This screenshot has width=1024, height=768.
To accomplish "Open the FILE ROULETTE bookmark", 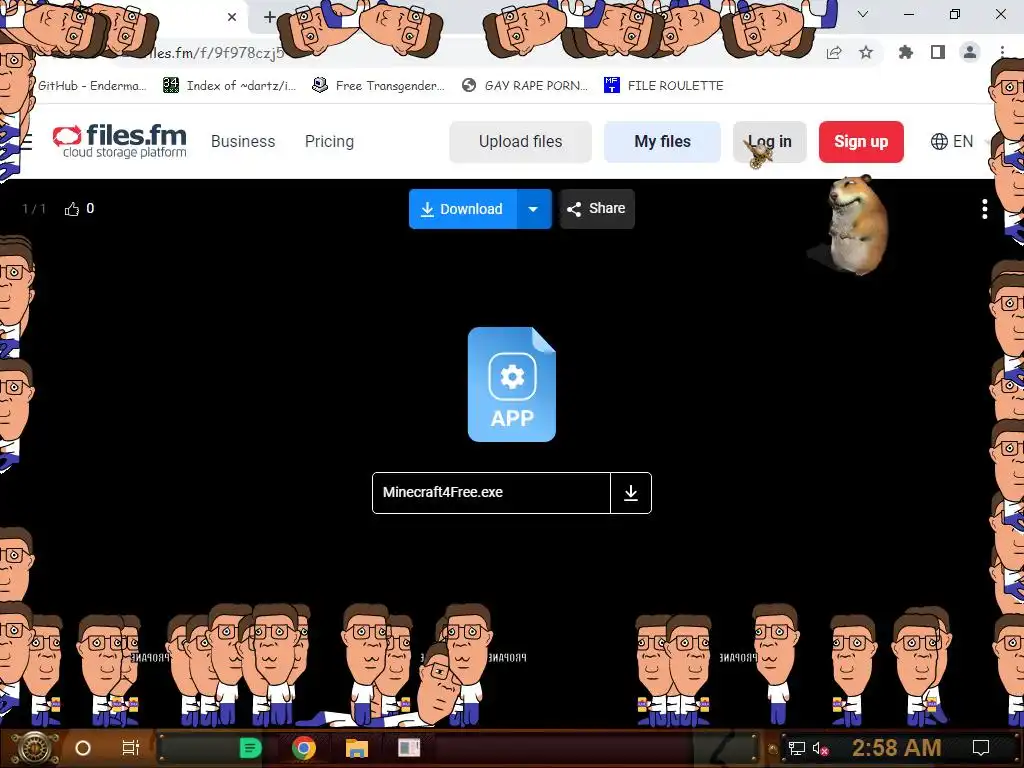I will [x=664, y=86].
